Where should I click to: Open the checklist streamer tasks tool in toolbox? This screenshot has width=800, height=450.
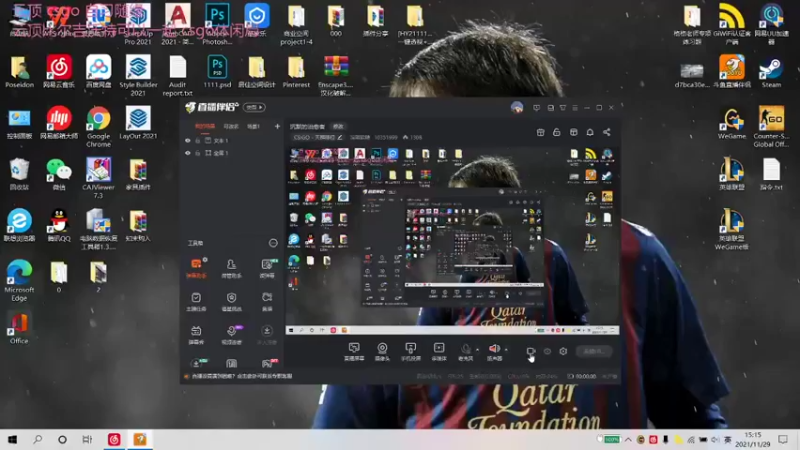tap(196, 301)
